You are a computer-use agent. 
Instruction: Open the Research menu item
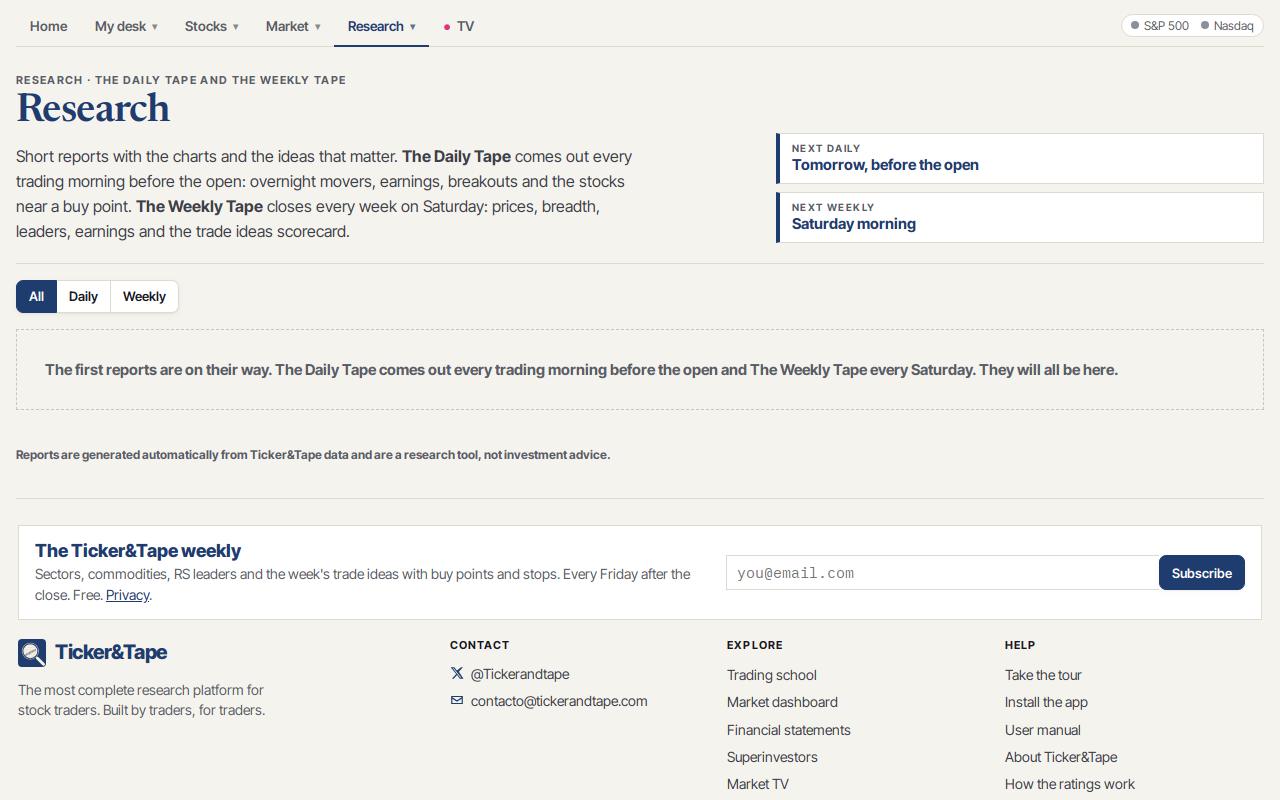point(381,26)
